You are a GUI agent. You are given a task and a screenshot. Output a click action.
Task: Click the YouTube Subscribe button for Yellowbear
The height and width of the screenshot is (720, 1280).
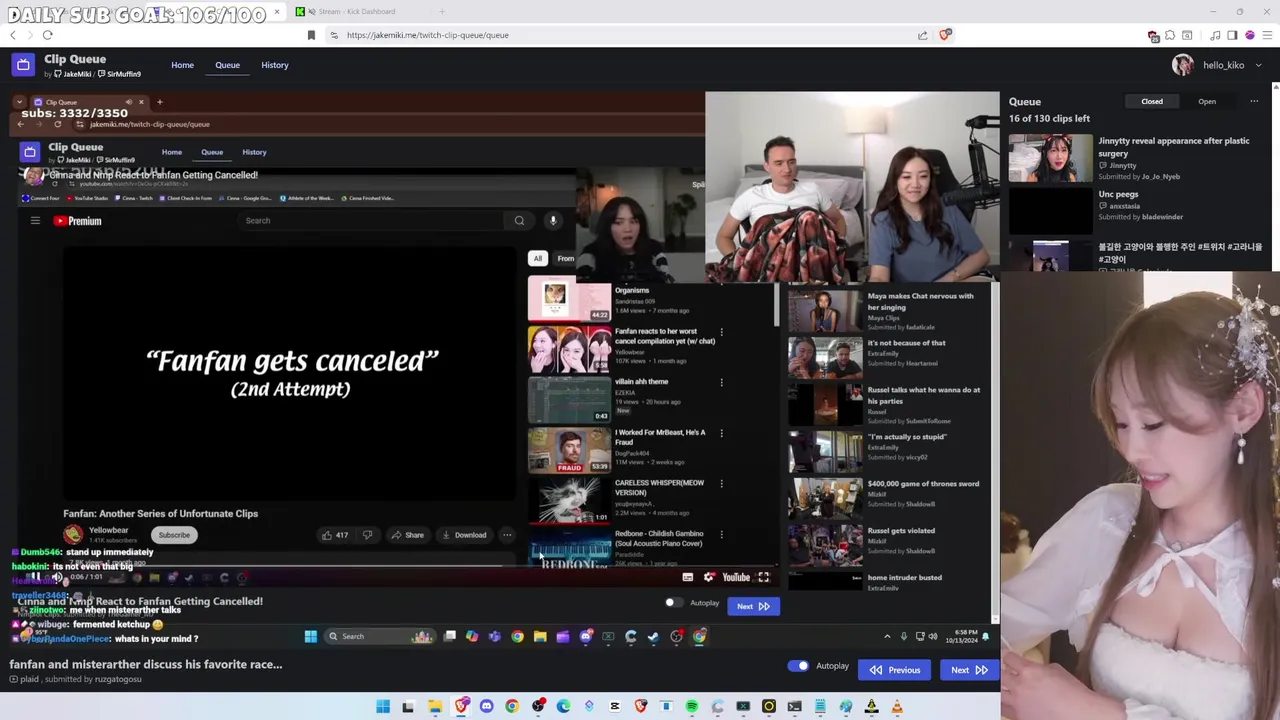pyautogui.click(x=174, y=535)
